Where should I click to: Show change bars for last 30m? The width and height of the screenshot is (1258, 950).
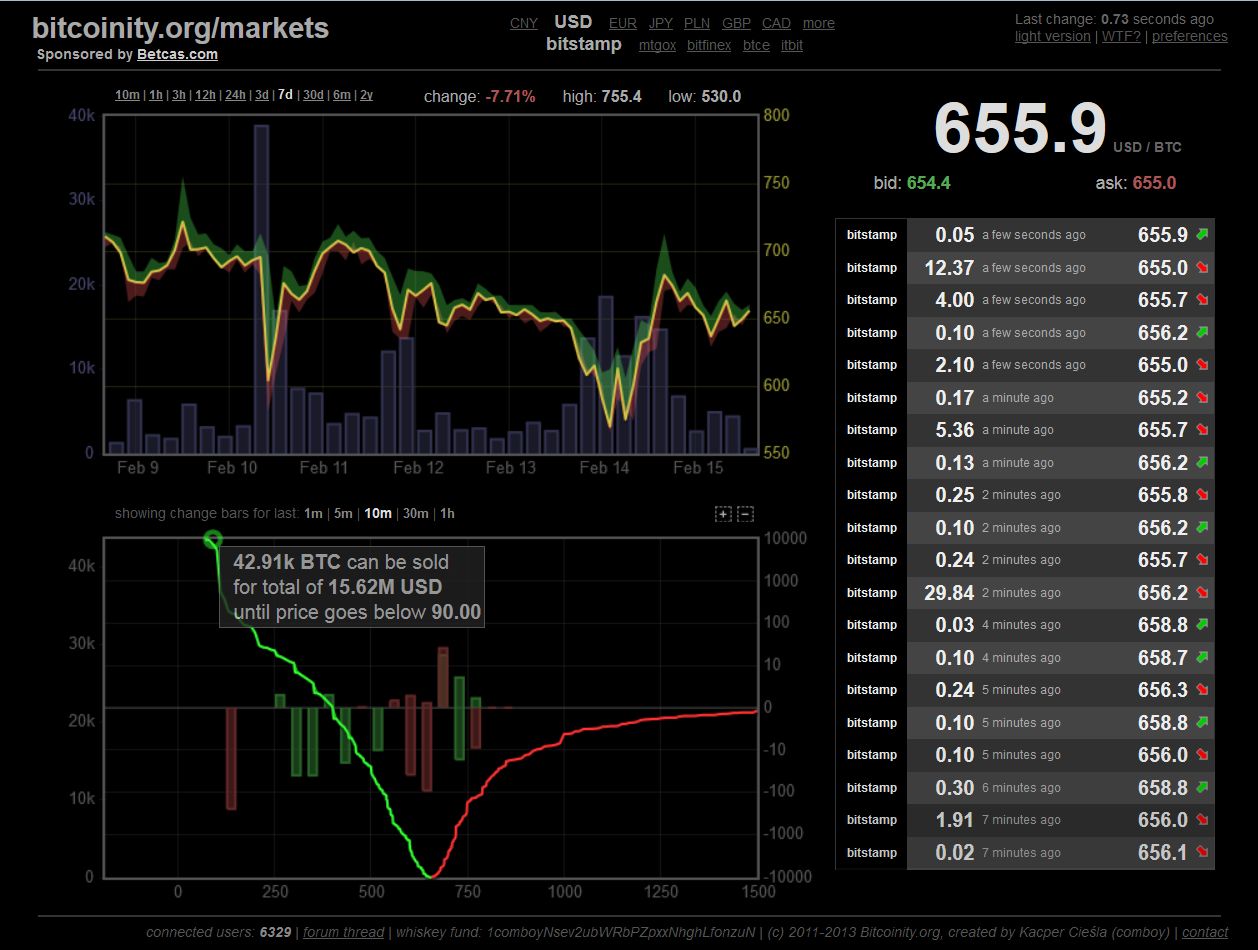click(x=415, y=513)
